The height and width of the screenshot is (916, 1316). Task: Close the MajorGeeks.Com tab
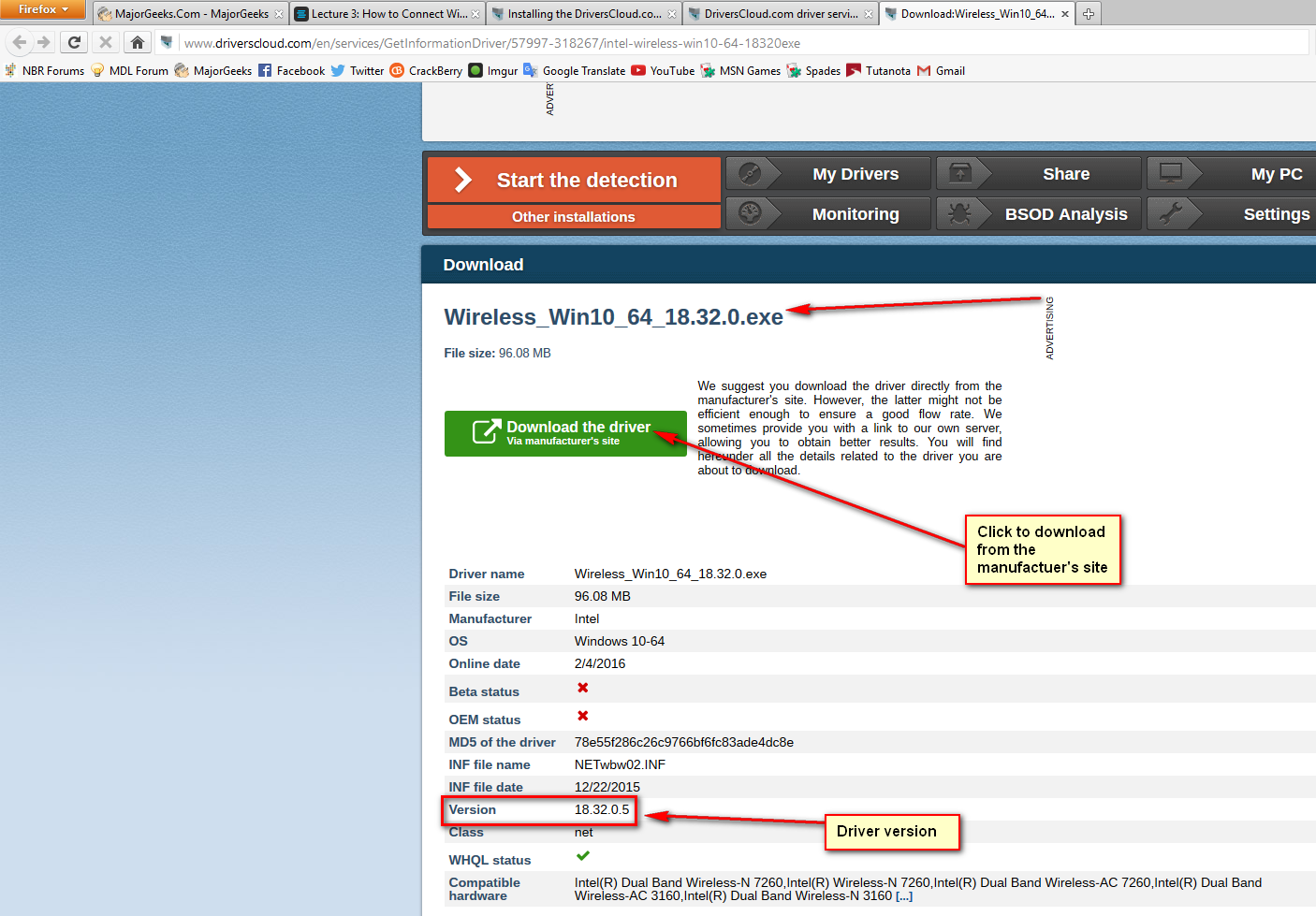[x=278, y=14]
